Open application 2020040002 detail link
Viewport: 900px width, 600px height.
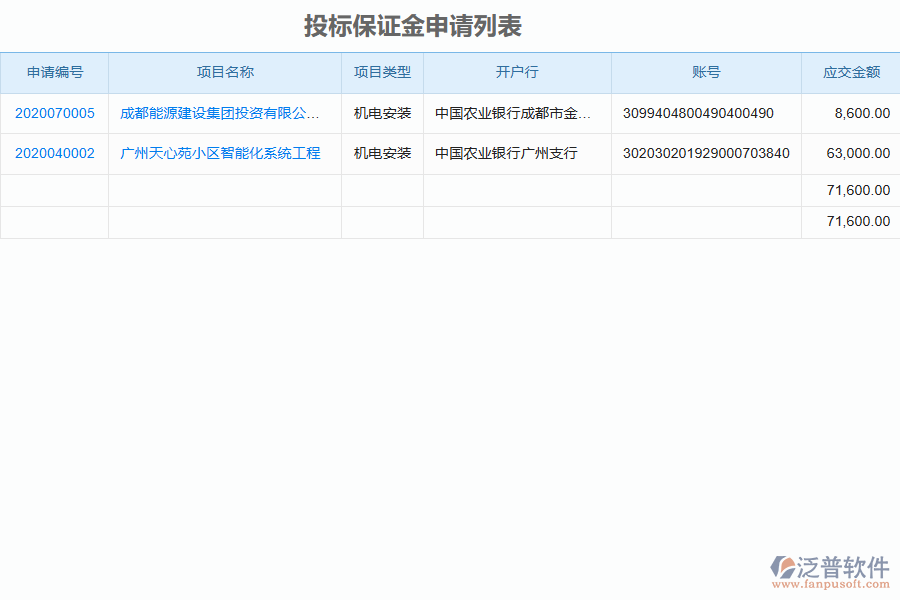click(54, 153)
